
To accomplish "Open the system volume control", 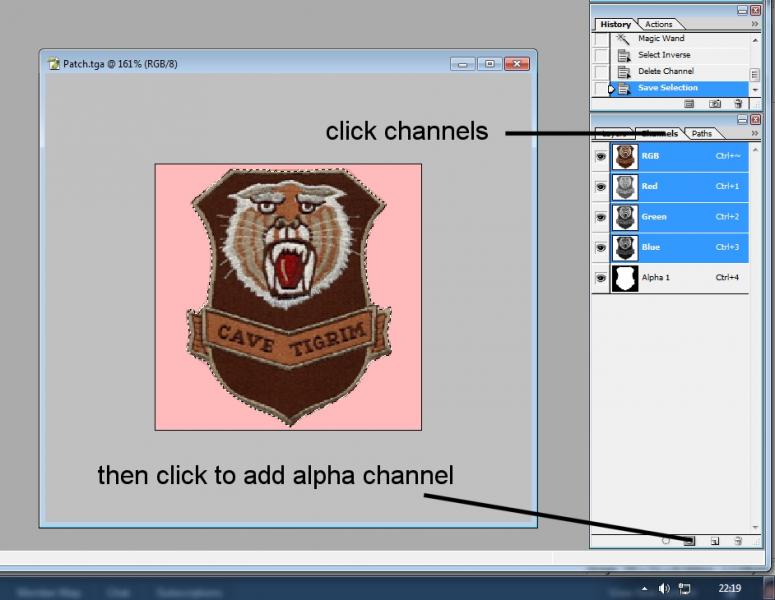I will click(x=664, y=588).
